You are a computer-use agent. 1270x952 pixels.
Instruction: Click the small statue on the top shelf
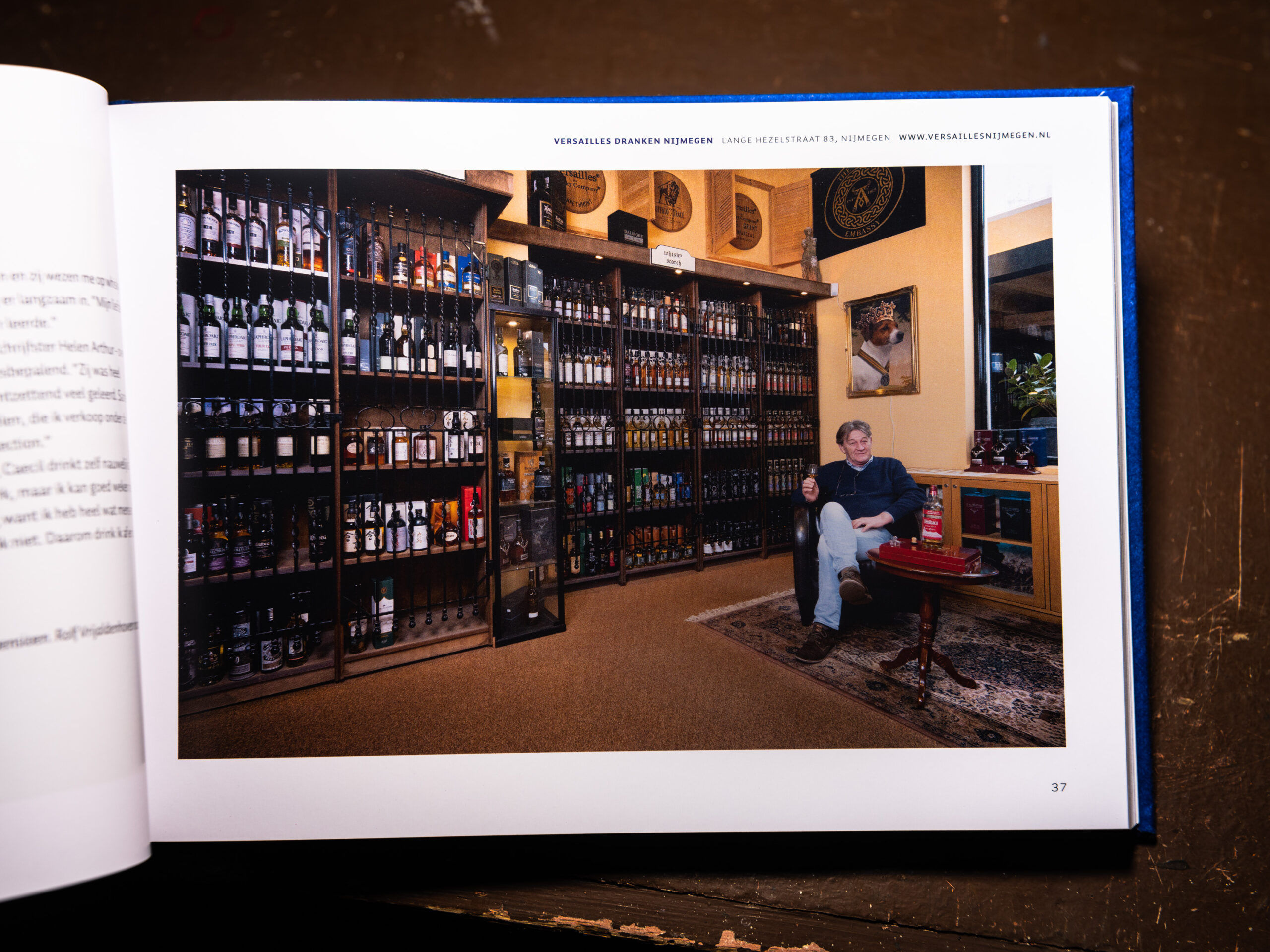tap(810, 252)
